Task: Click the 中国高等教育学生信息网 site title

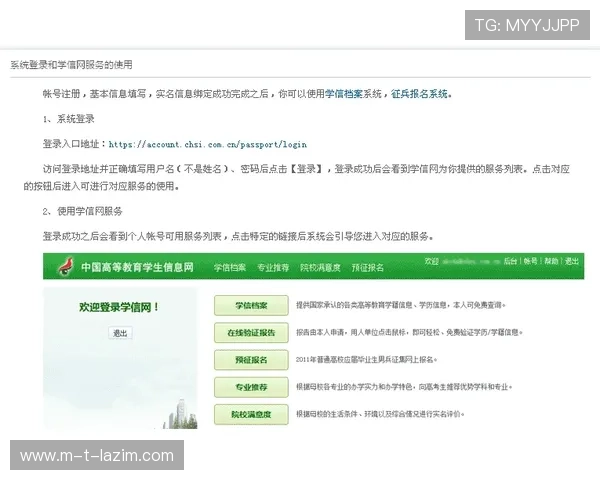Action: point(137,267)
